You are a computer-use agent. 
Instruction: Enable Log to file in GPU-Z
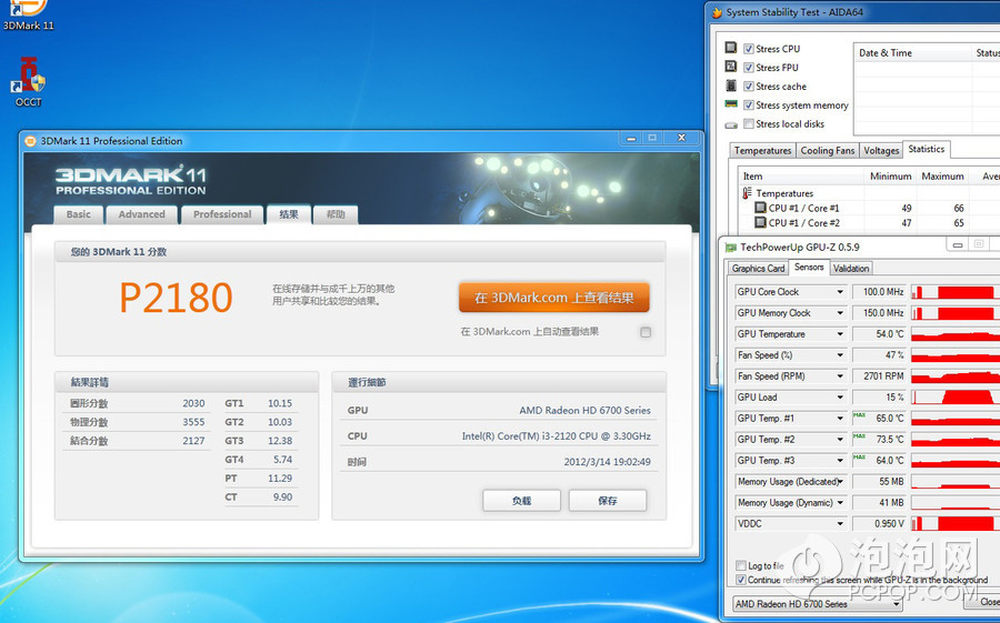tap(740, 566)
